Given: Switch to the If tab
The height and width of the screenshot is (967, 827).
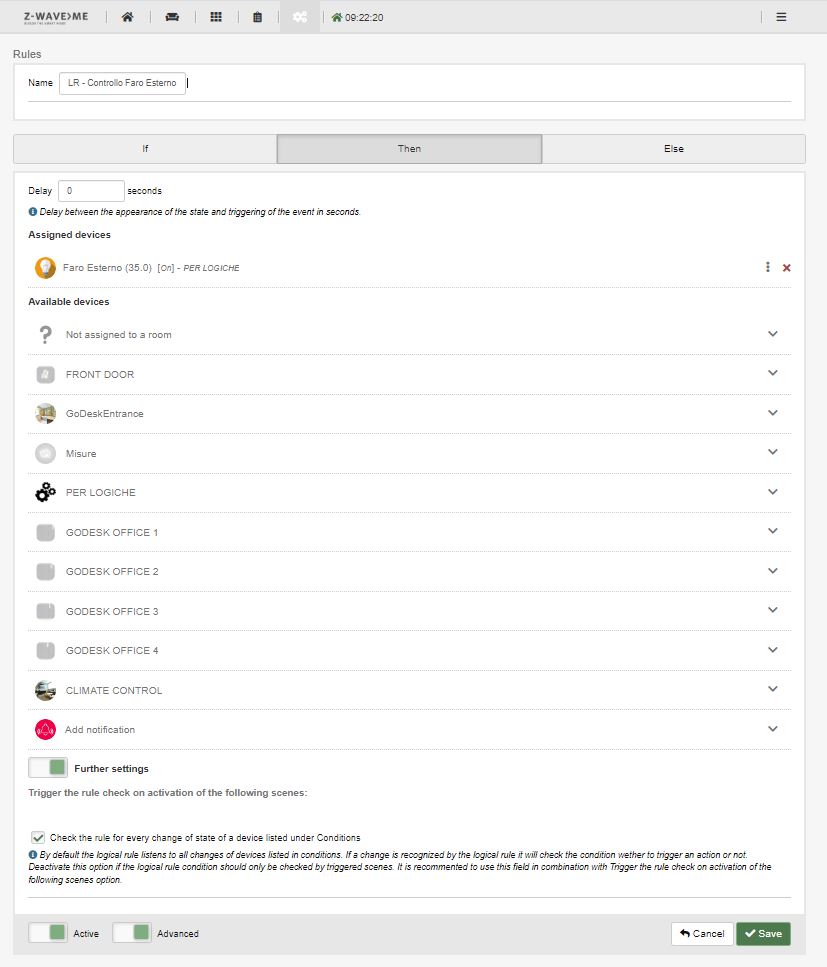Looking at the screenshot, I should 145,149.
